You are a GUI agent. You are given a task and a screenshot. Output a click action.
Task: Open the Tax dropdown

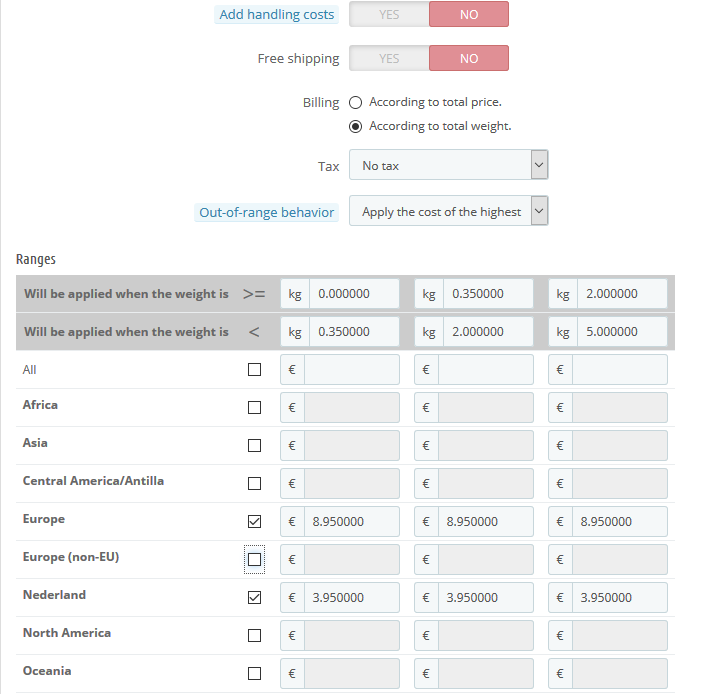click(x=448, y=166)
